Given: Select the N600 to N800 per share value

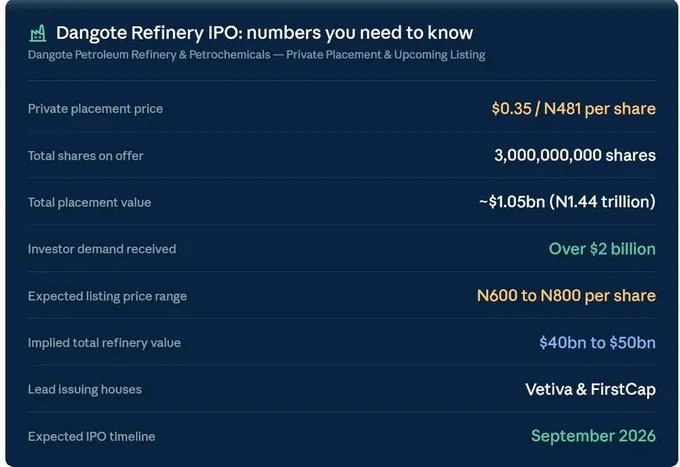Looking at the screenshot, I should pyautogui.click(x=566, y=296).
